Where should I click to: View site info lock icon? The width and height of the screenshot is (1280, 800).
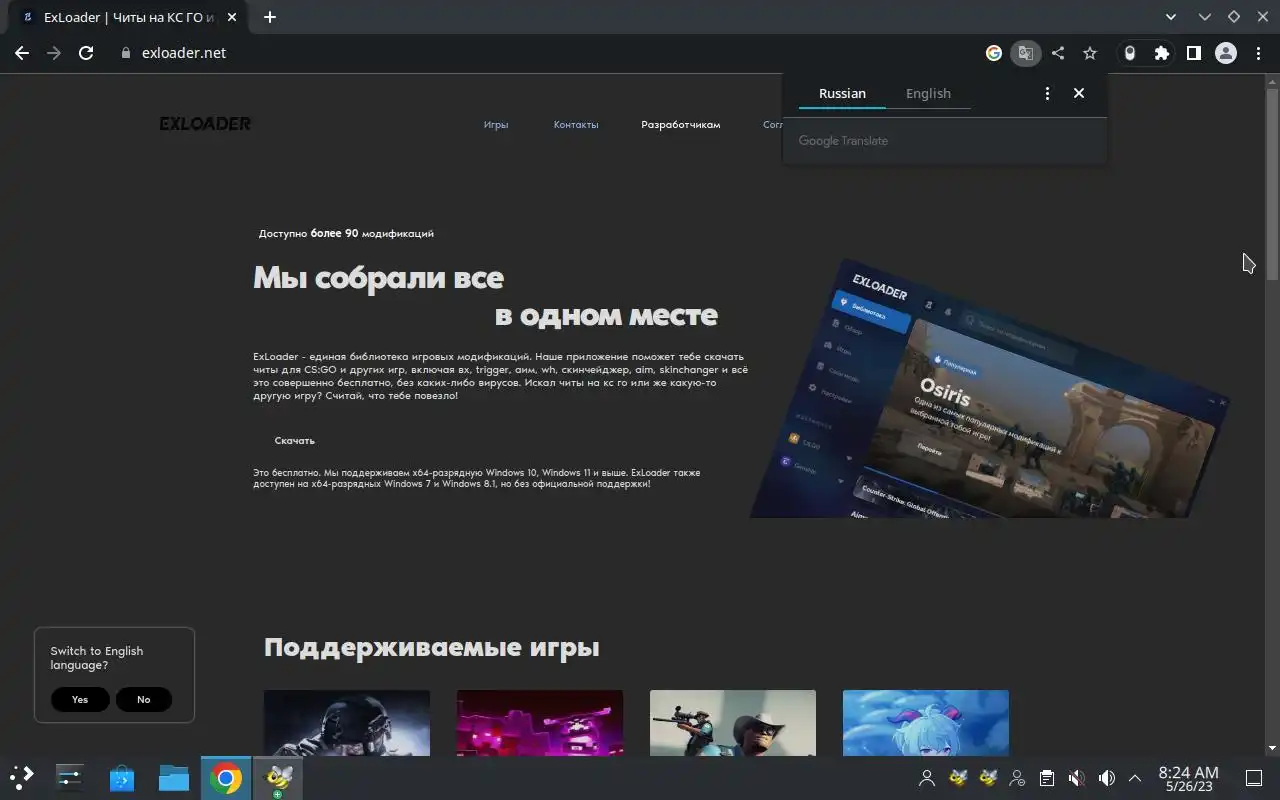(126, 53)
